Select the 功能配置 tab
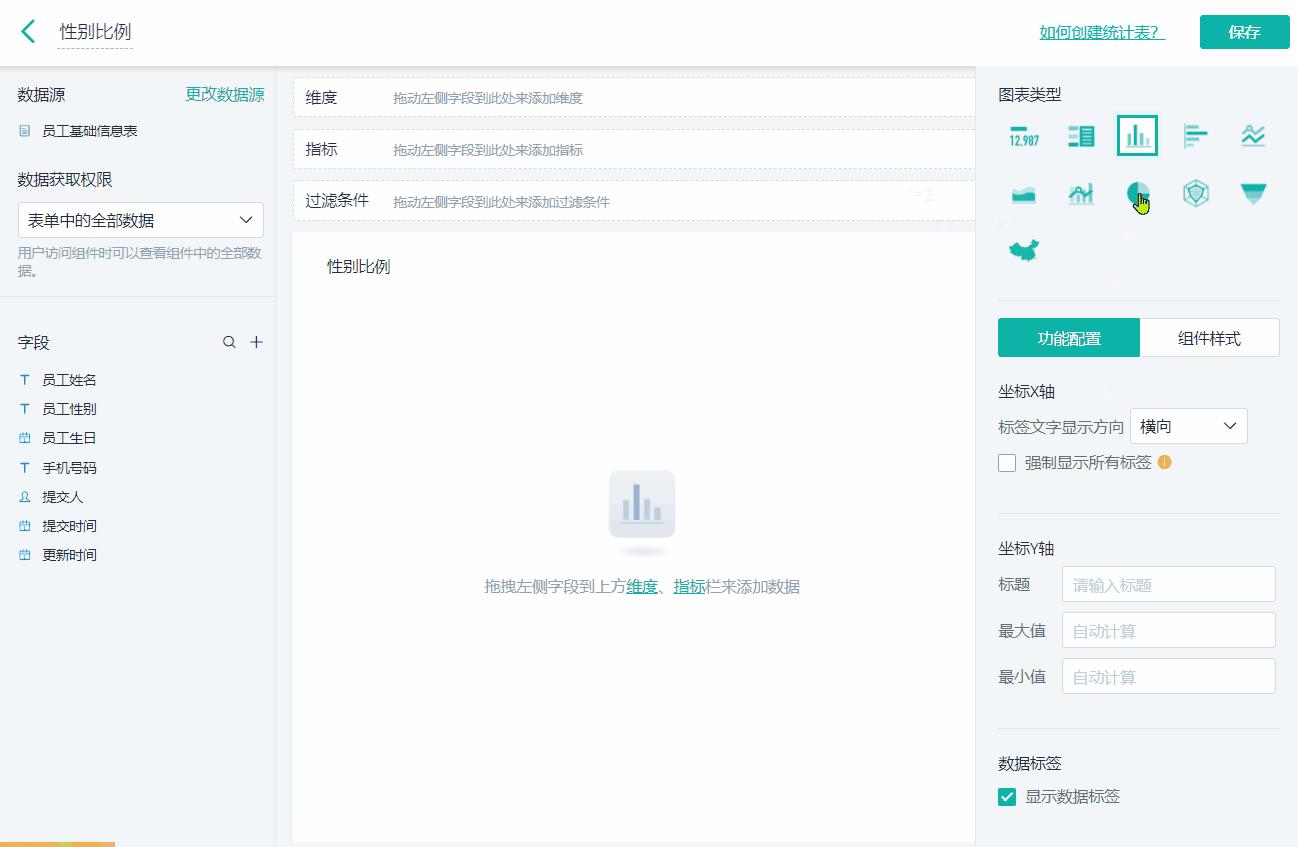 point(1067,337)
